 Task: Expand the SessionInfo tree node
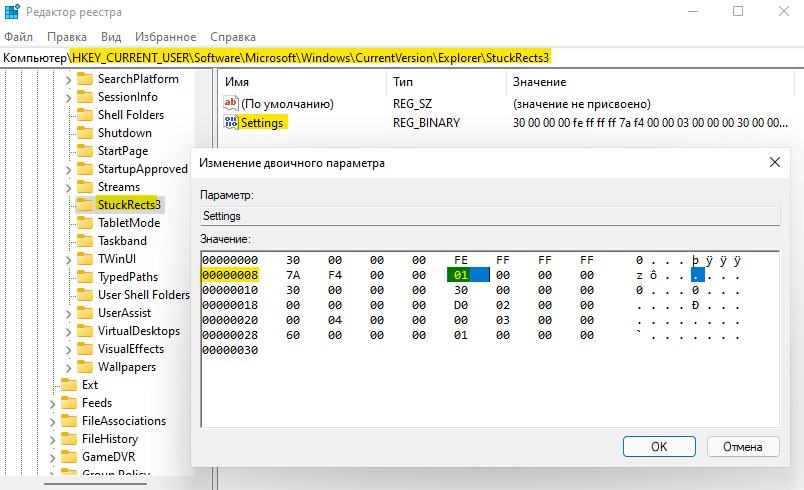coord(68,98)
